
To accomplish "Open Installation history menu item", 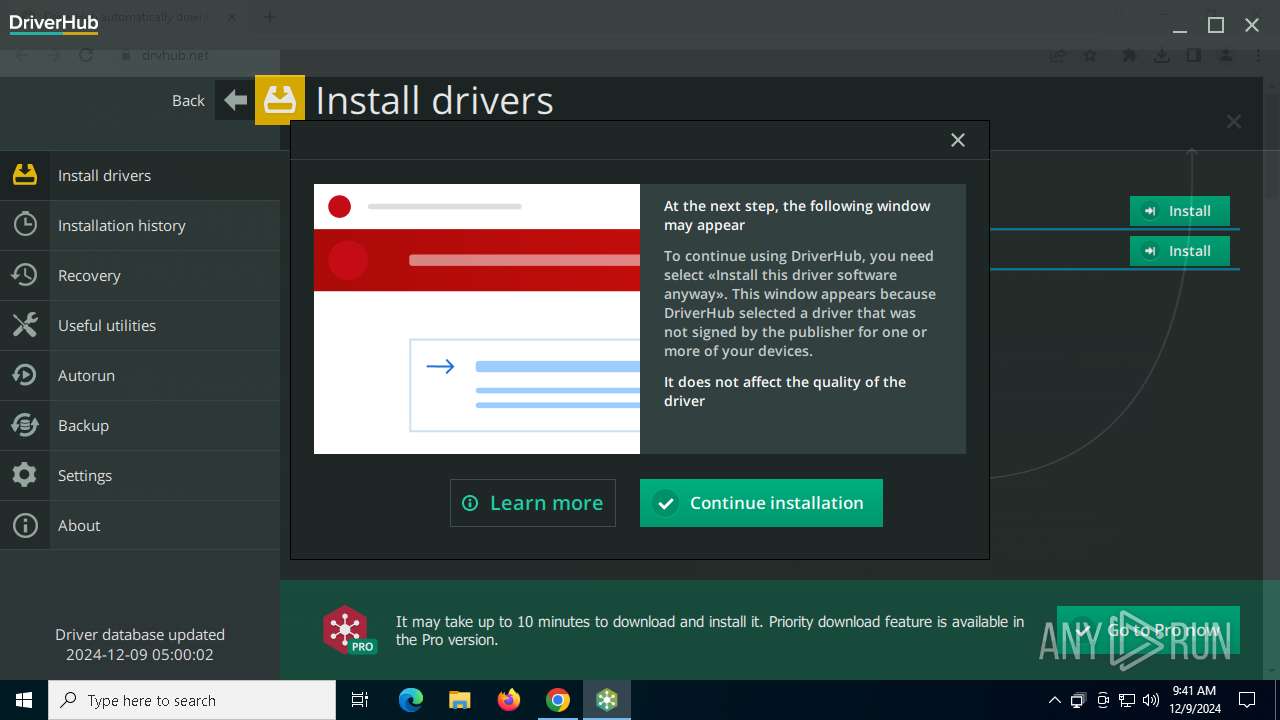I will pyautogui.click(x=140, y=225).
